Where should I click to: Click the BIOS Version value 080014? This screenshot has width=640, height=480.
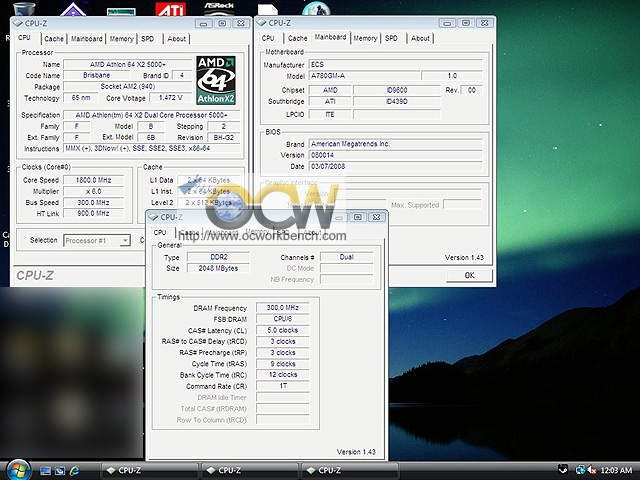point(396,155)
